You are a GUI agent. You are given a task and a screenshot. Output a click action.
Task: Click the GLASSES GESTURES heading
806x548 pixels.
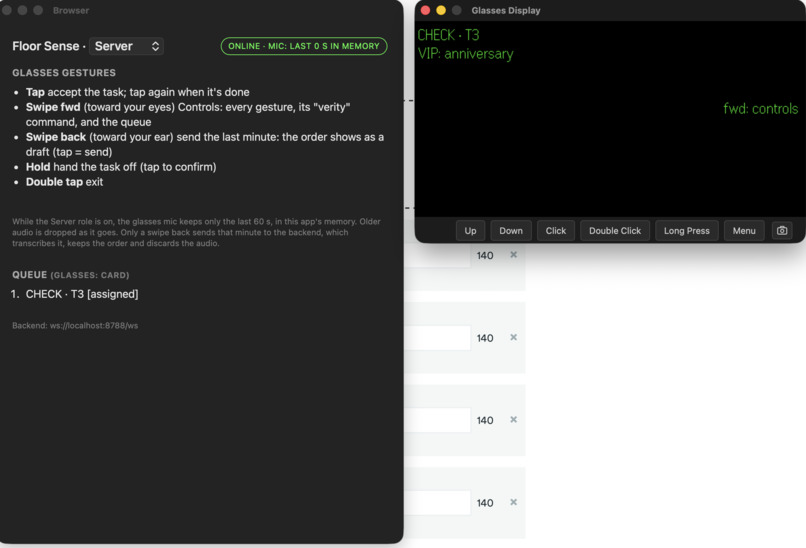coord(64,73)
